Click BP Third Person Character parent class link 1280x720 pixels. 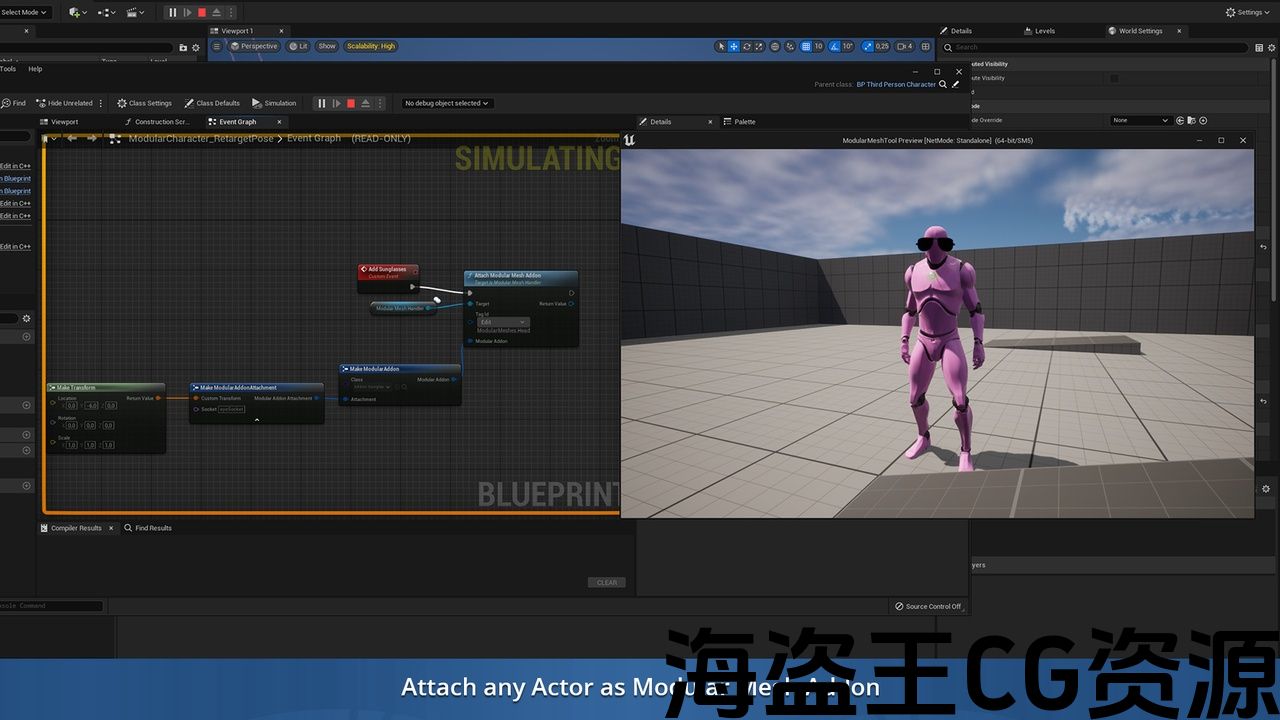[896, 85]
